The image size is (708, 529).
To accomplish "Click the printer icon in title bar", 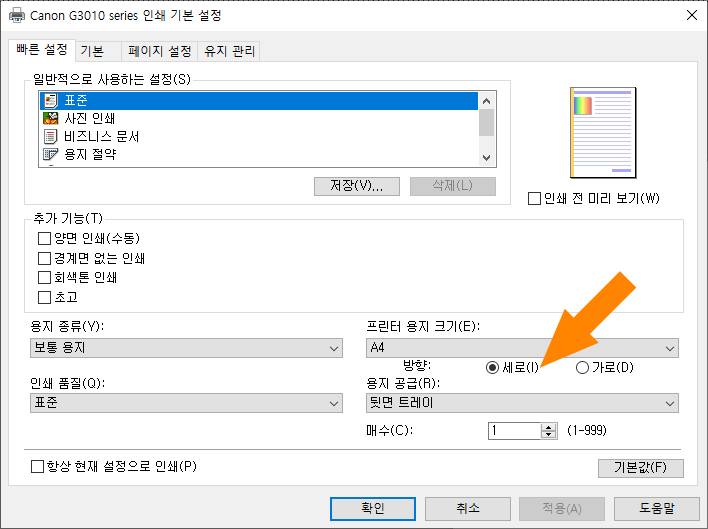I will click(17, 16).
